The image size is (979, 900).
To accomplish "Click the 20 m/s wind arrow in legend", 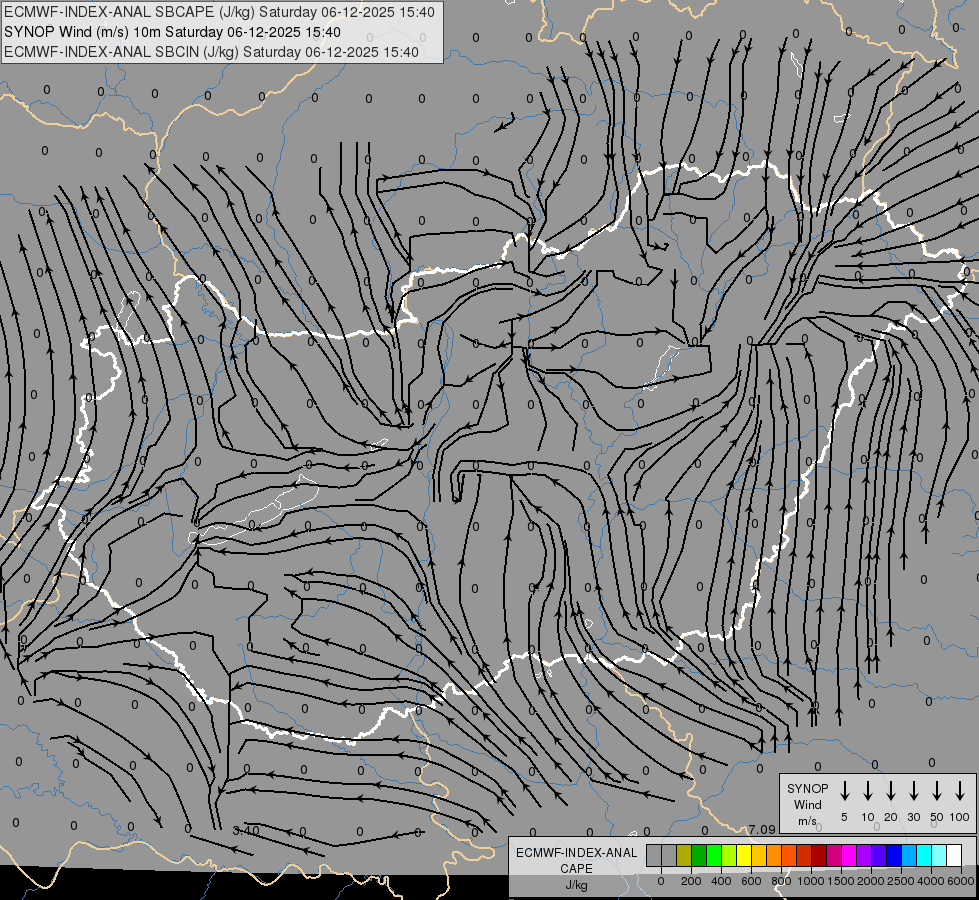I will (x=890, y=791).
